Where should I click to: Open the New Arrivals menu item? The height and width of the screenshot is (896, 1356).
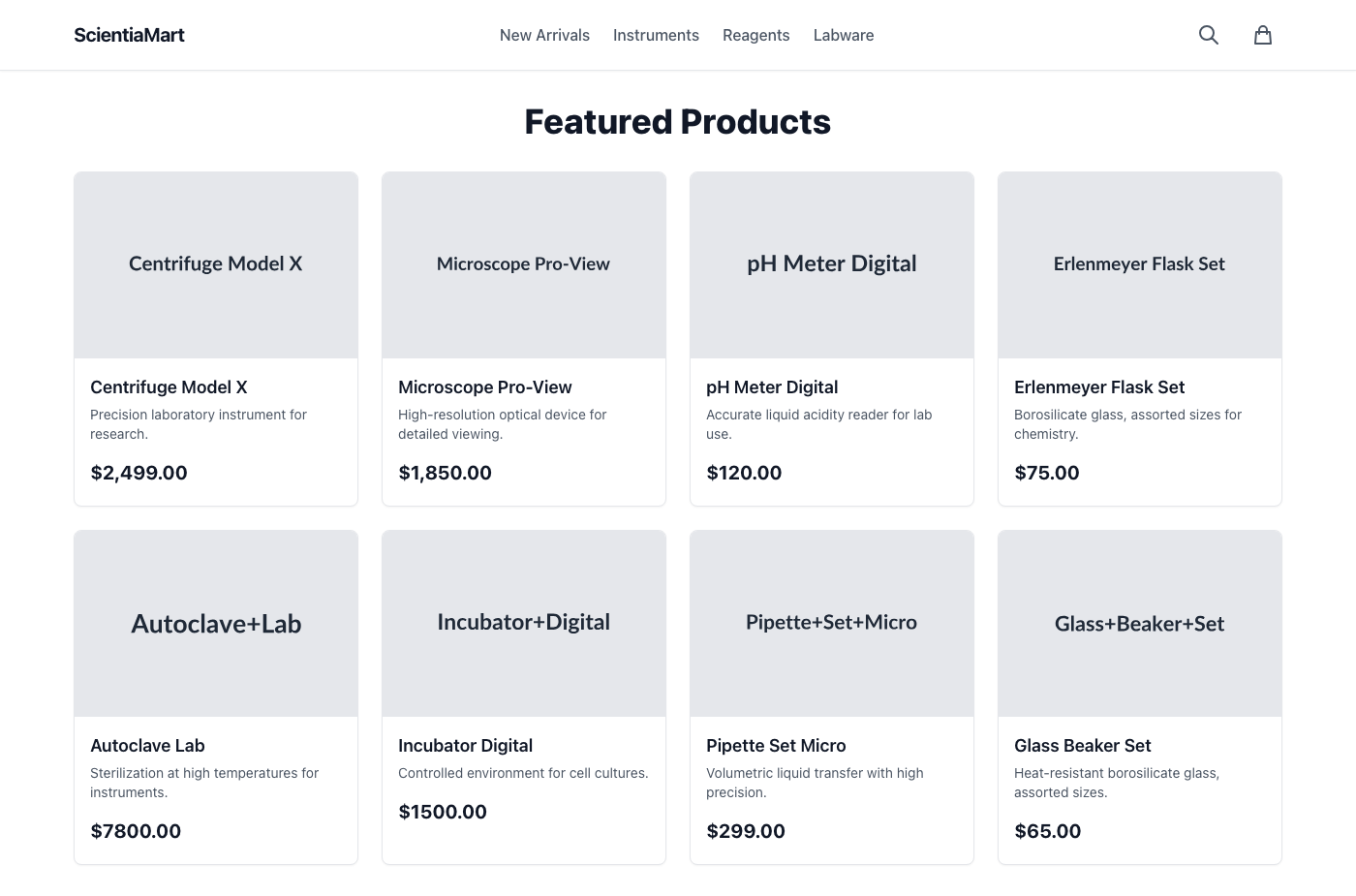coord(543,35)
